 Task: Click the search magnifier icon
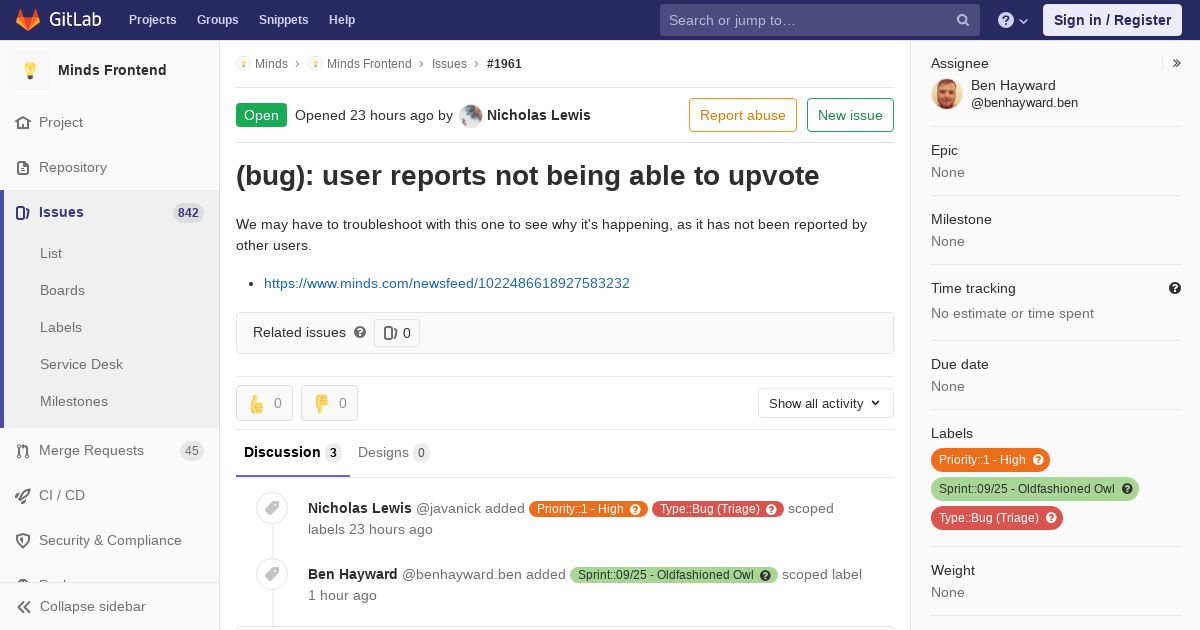(963, 20)
